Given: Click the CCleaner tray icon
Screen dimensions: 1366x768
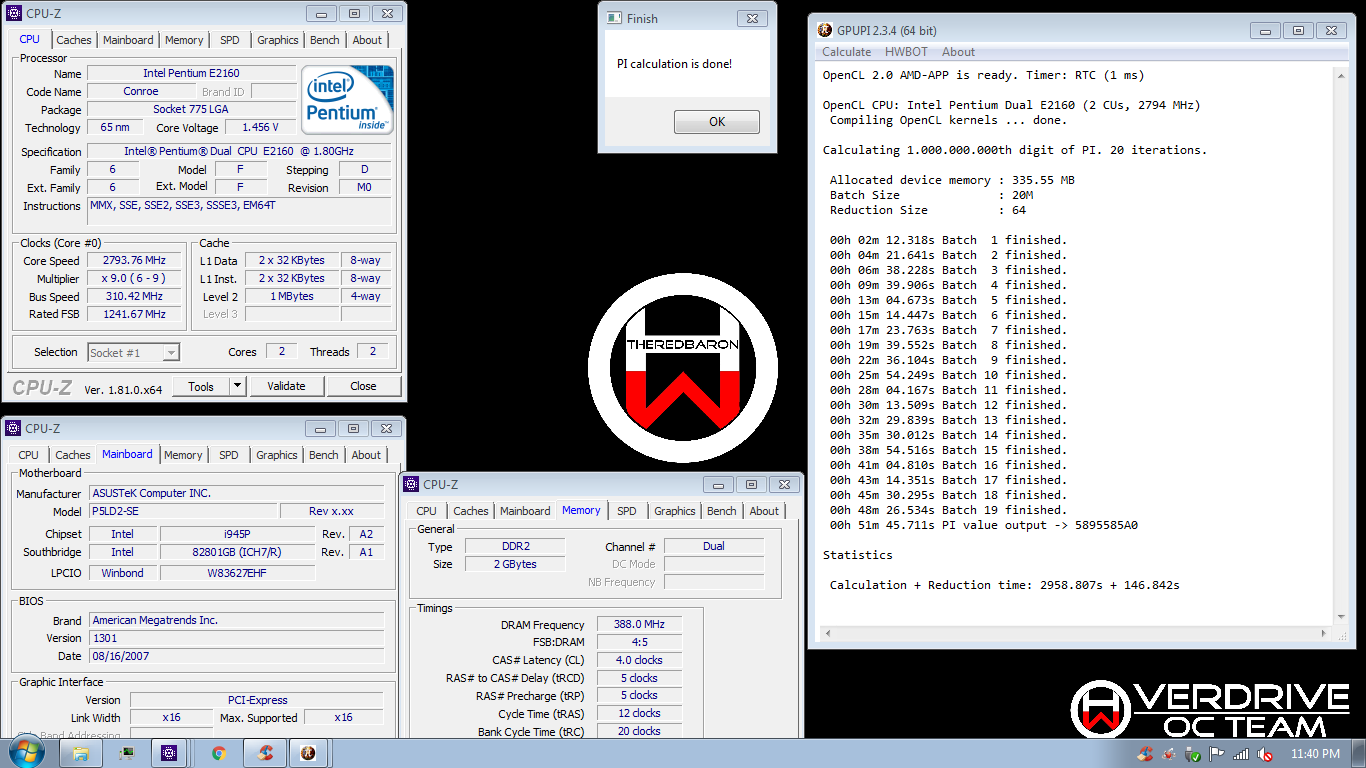Looking at the screenshot, I should 1146,753.
